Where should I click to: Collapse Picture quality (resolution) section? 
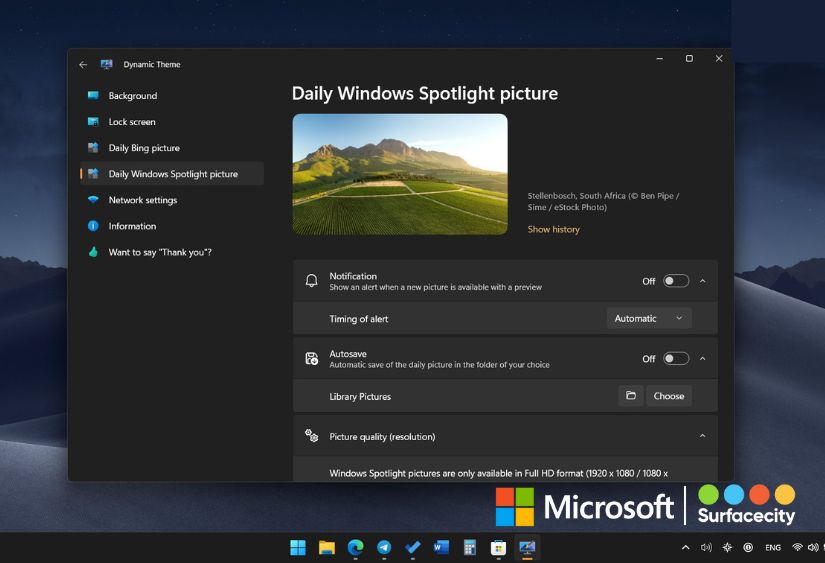703,436
